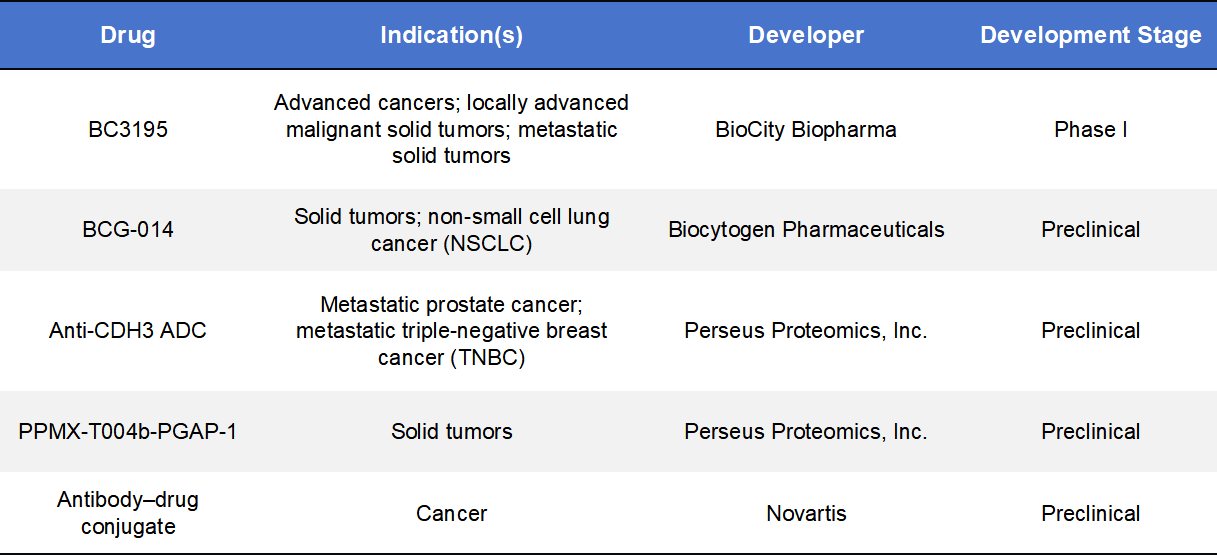1217x555 pixels.
Task: Click the Biocytogen Pharmaceuticals cell
Action: pyautogui.click(x=806, y=230)
